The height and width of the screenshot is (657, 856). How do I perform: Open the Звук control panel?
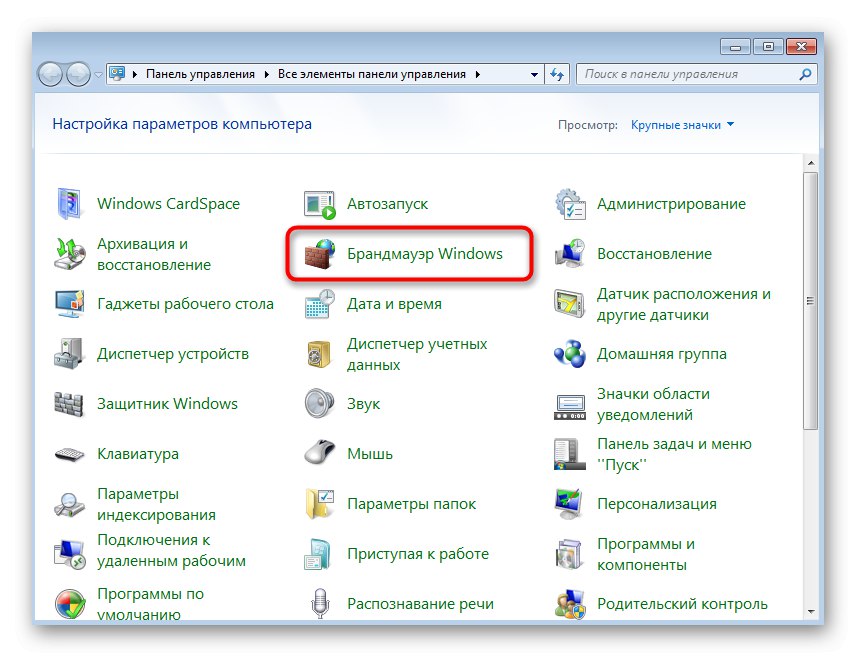363,403
